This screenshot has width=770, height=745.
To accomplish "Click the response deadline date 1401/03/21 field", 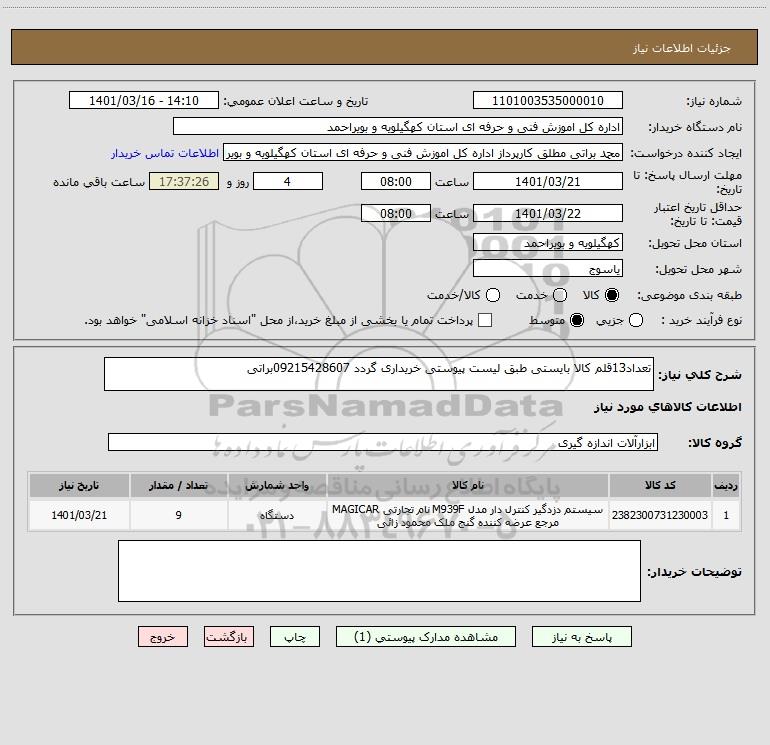I will pos(548,182).
